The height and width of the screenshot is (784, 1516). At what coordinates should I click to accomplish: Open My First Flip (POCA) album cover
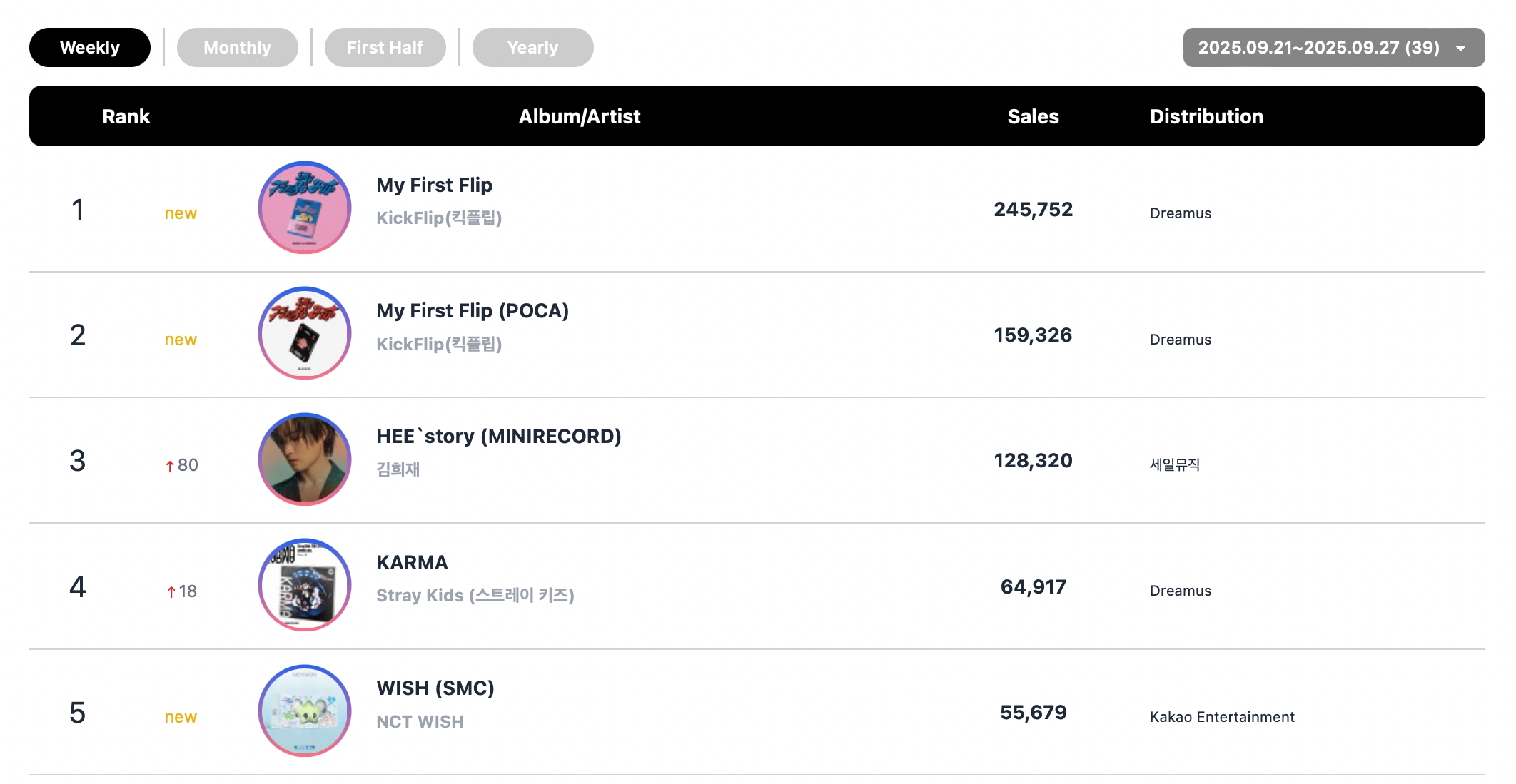click(305, 333)
